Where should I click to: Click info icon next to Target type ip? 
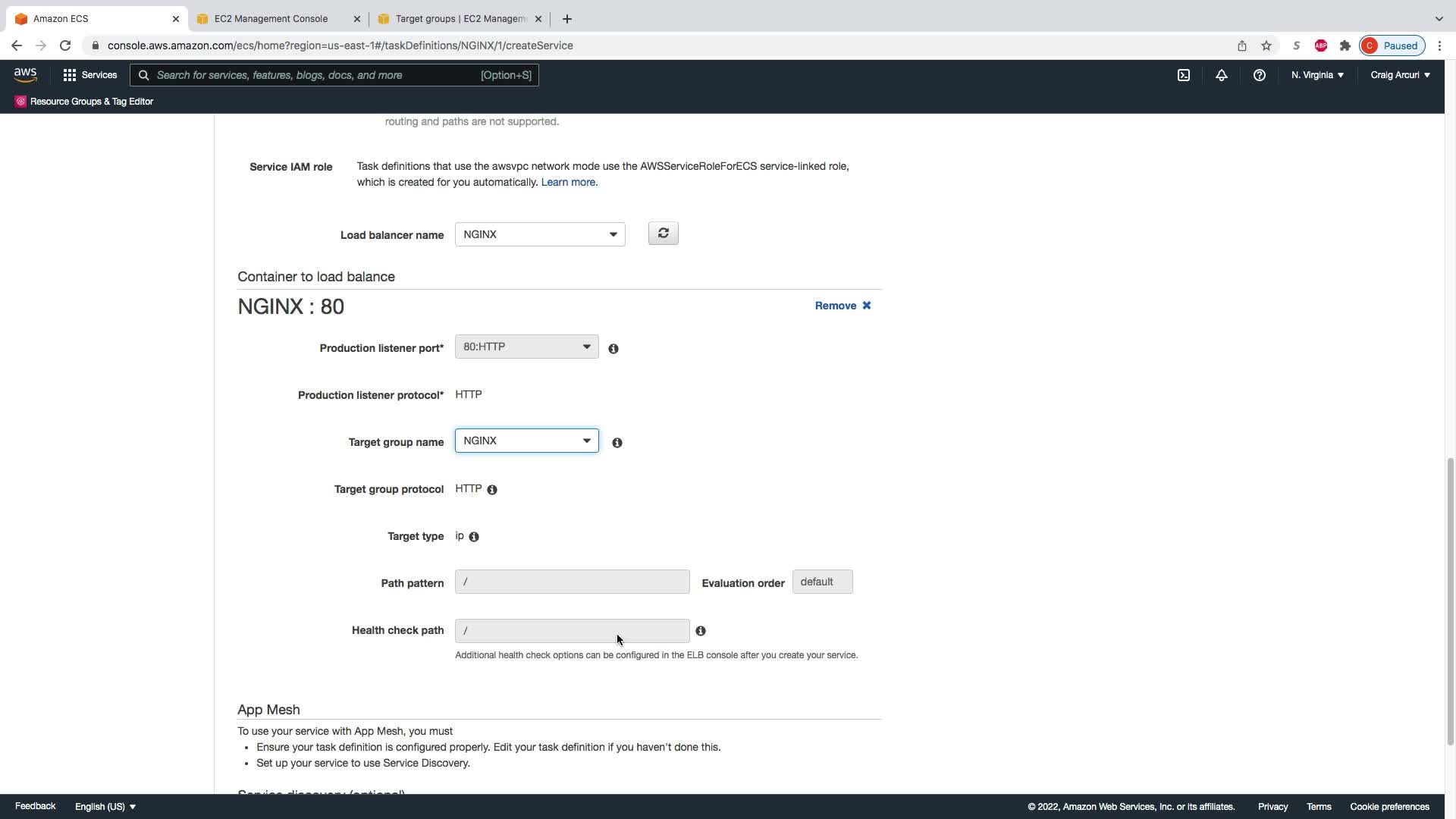(x=474, y=537)
